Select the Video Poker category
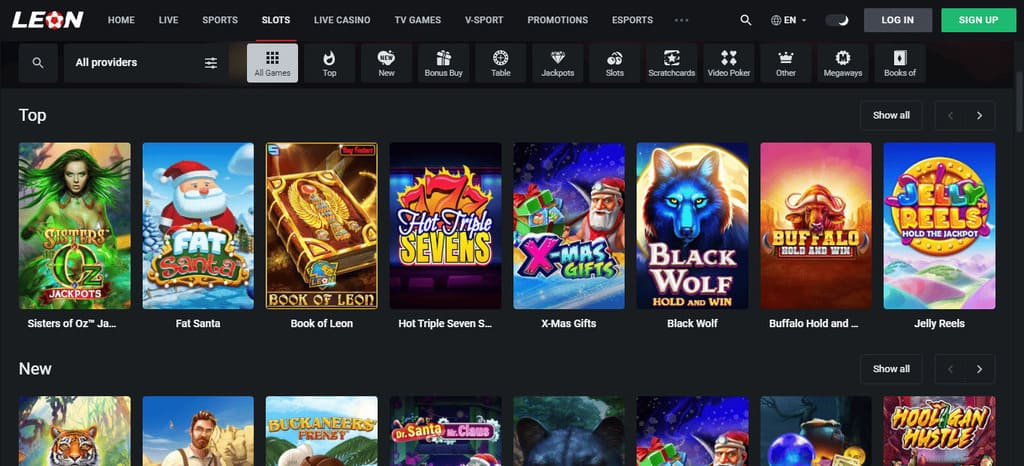This screenshot has height=466, width=1024. [729, 63]
